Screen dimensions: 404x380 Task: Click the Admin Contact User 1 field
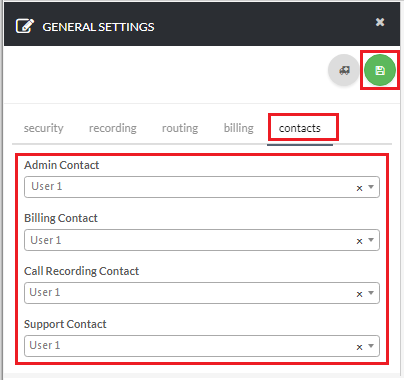click(x=202, y=187)
